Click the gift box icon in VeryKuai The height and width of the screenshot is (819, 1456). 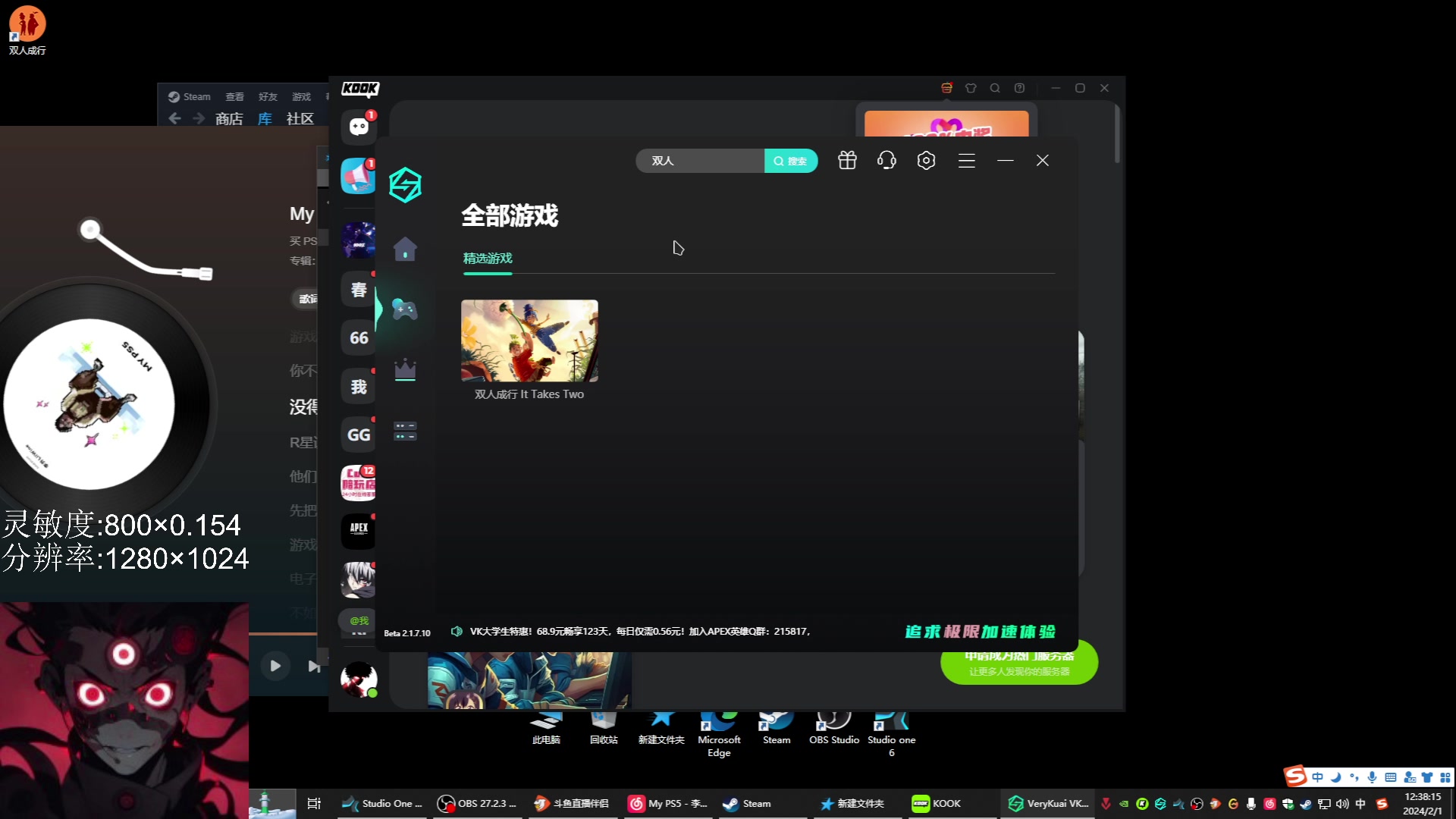click(847, 161)
